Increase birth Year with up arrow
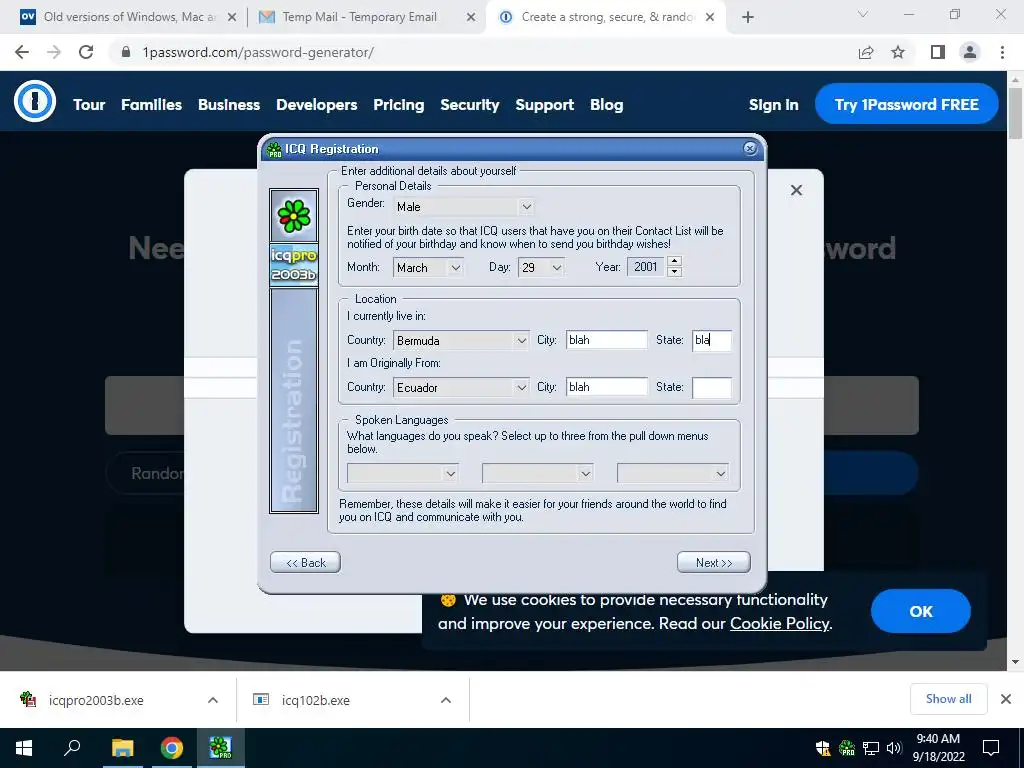This screenshot has width=1024, height=768. tap(675, 261)
